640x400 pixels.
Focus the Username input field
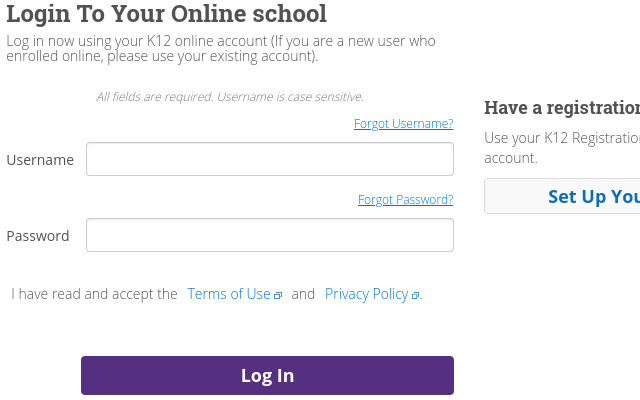coord(270,159)
